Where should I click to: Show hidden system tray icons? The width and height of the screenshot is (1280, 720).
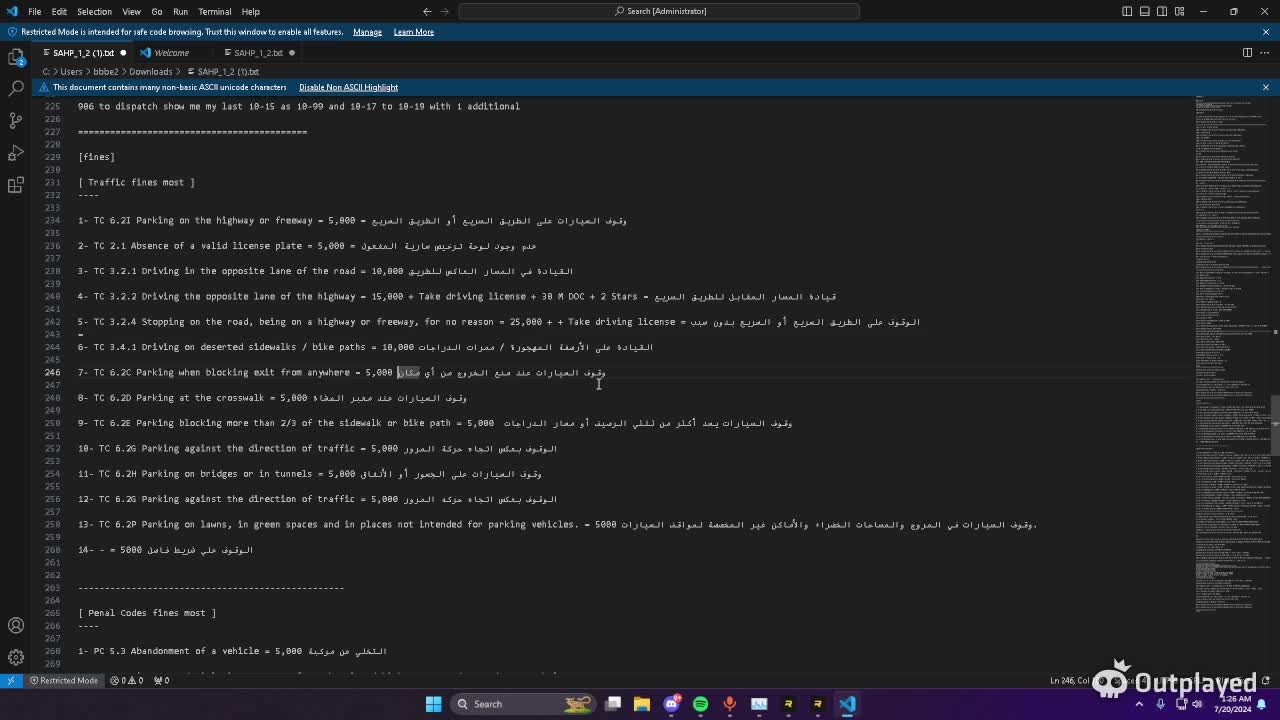point(1139,703)
